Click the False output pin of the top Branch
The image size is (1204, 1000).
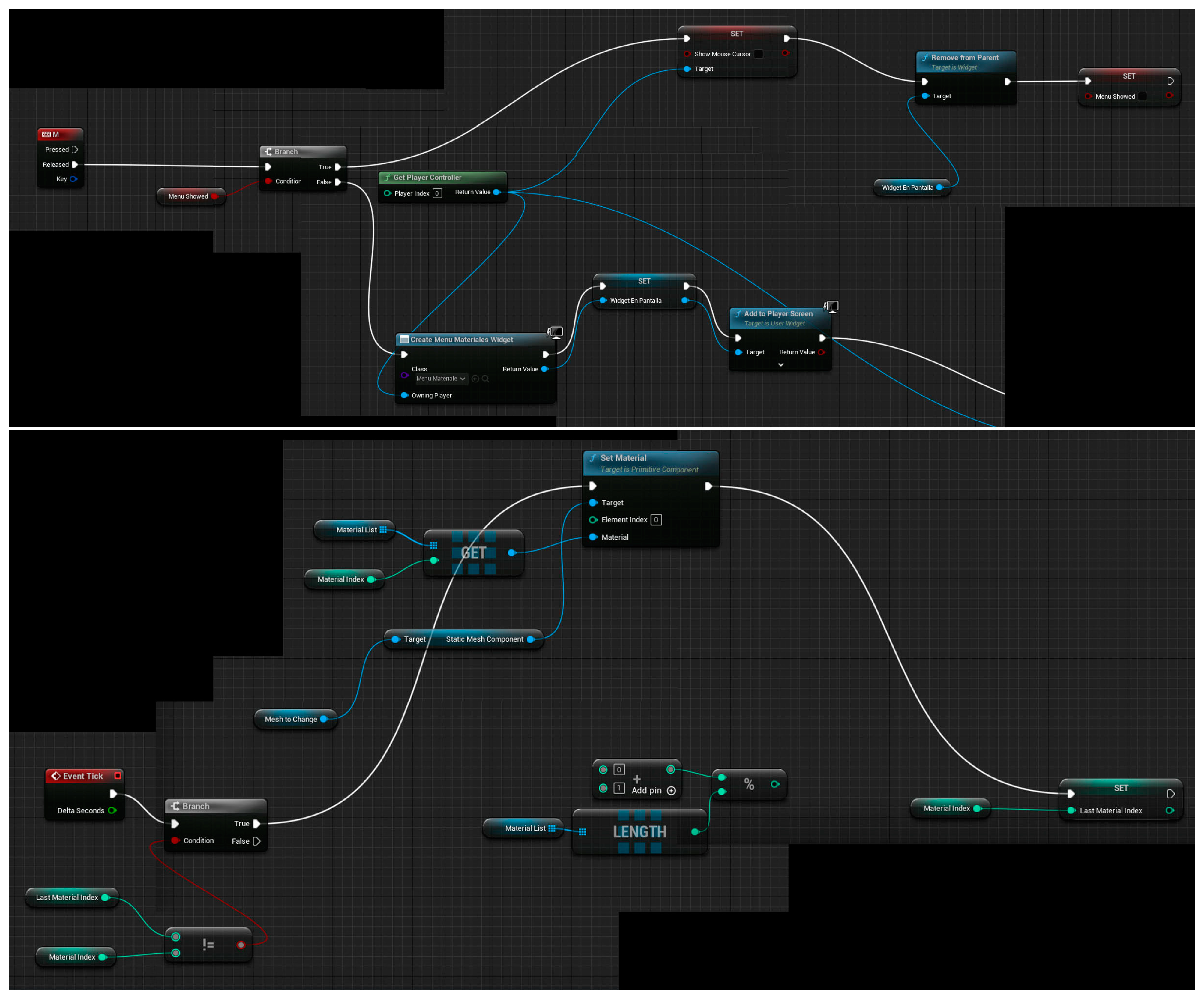tap(338, 182)
